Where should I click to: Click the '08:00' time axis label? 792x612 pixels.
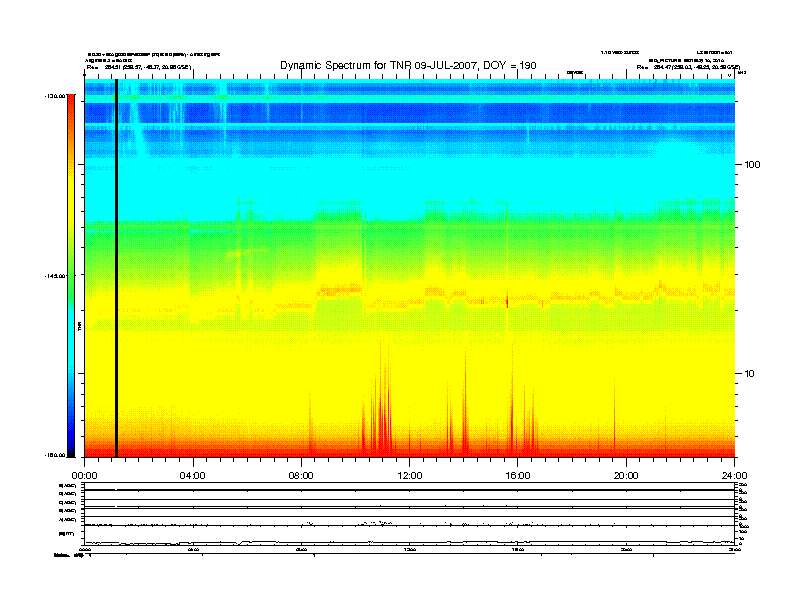click(301, 476)
